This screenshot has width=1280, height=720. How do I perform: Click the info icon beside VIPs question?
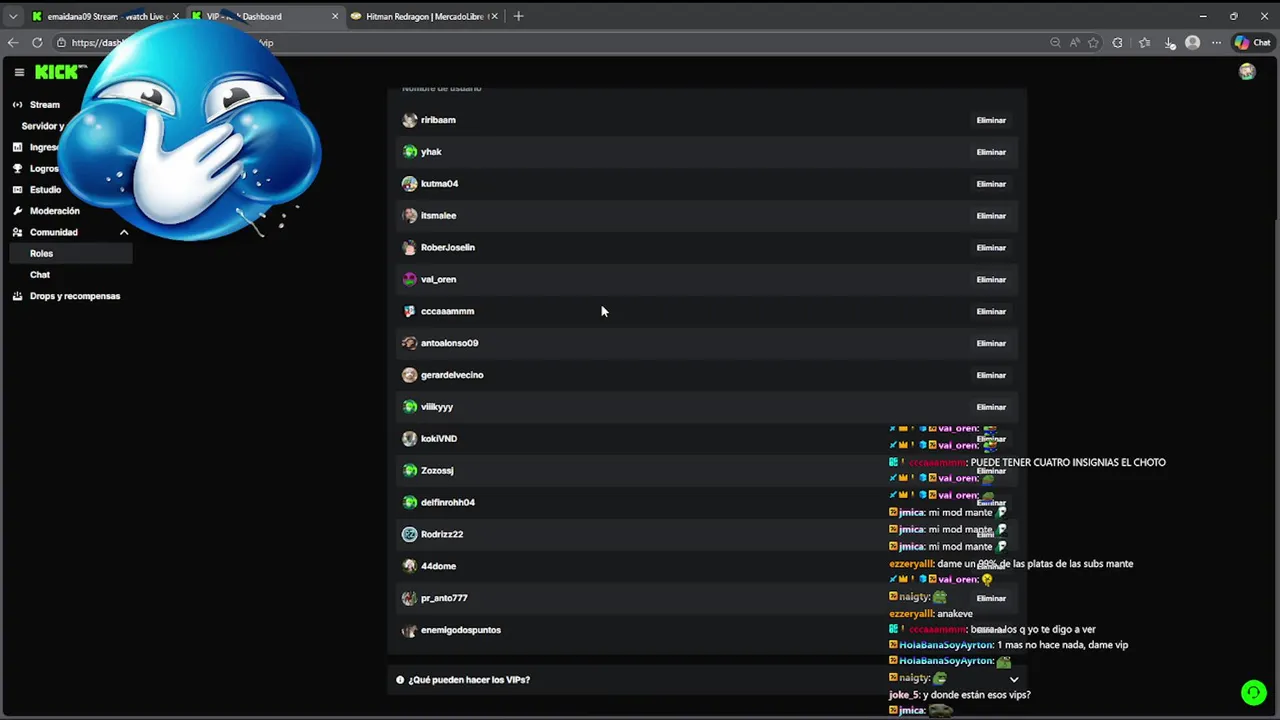(400, 680)
